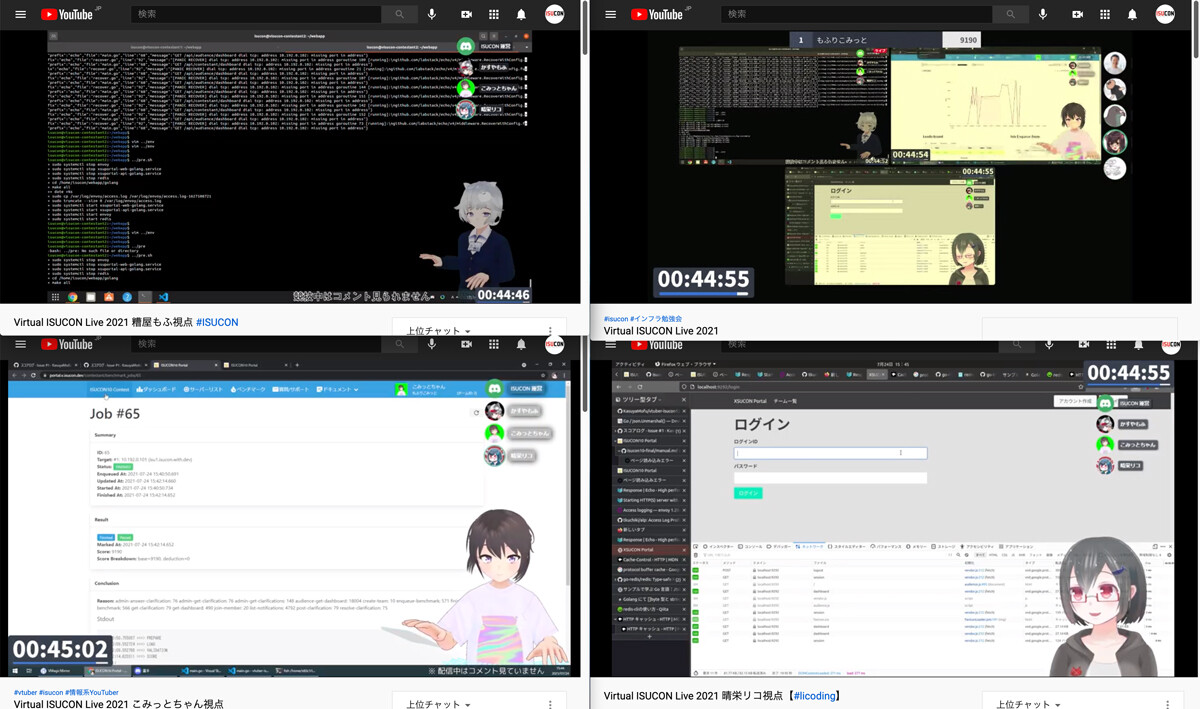Click YouTube logo in 糖屋もふ視点 window
Image resolution: width=1200 pixels, height=709 pixels.
(67, 14)
